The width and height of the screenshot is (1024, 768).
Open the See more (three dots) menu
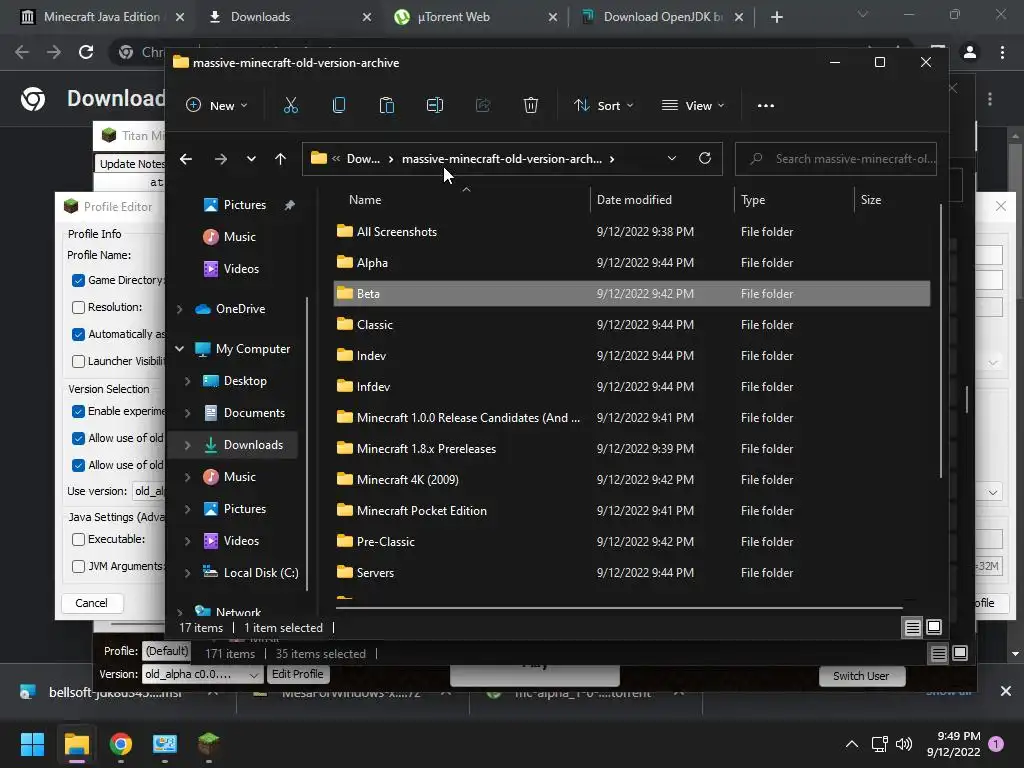click(765, 105)
